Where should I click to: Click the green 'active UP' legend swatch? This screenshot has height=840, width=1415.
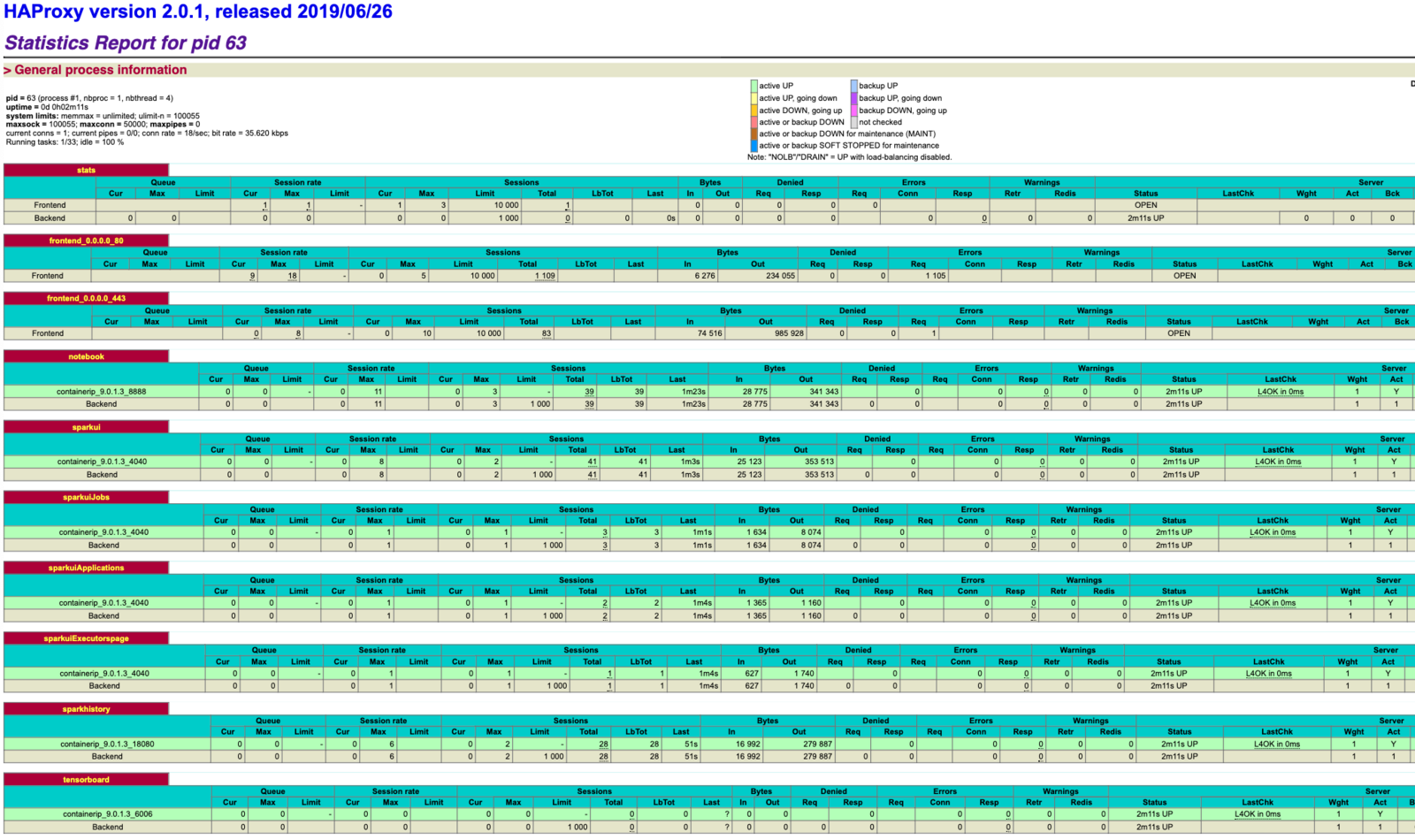tap(753, 86)
